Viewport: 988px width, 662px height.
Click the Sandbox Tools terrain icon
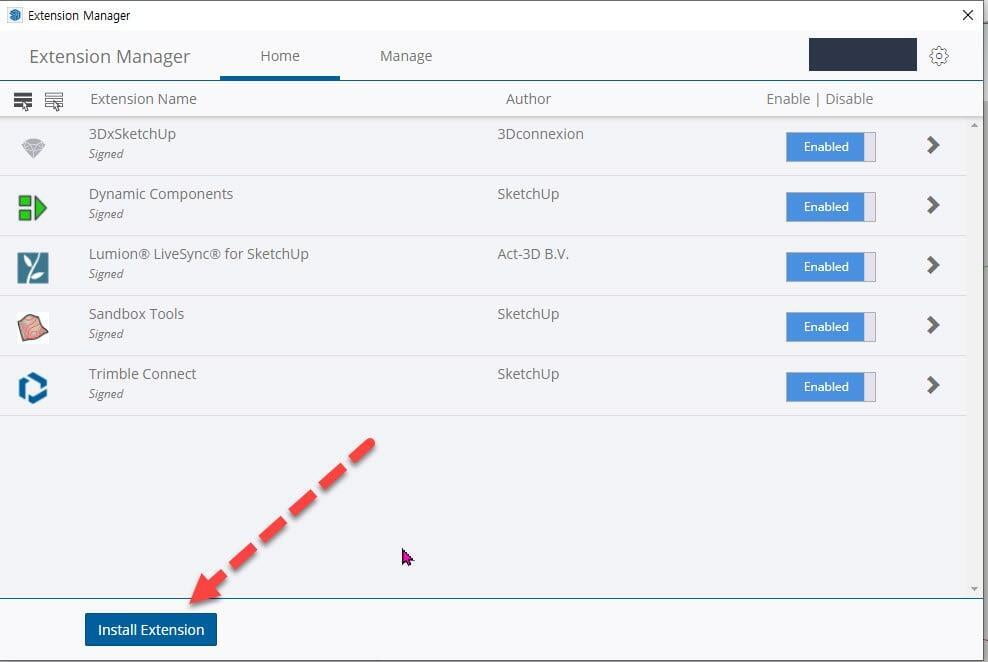tap(33, 328)
